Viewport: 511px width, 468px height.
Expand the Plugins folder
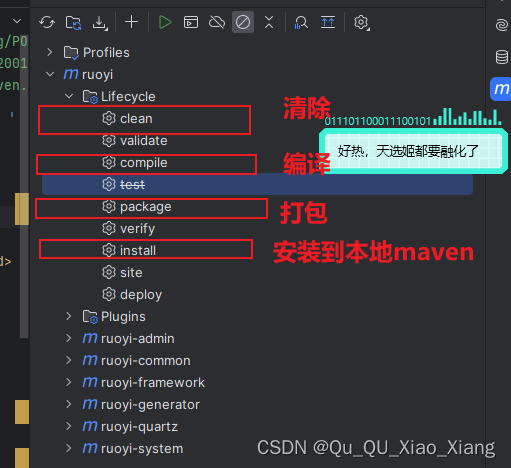69,316
